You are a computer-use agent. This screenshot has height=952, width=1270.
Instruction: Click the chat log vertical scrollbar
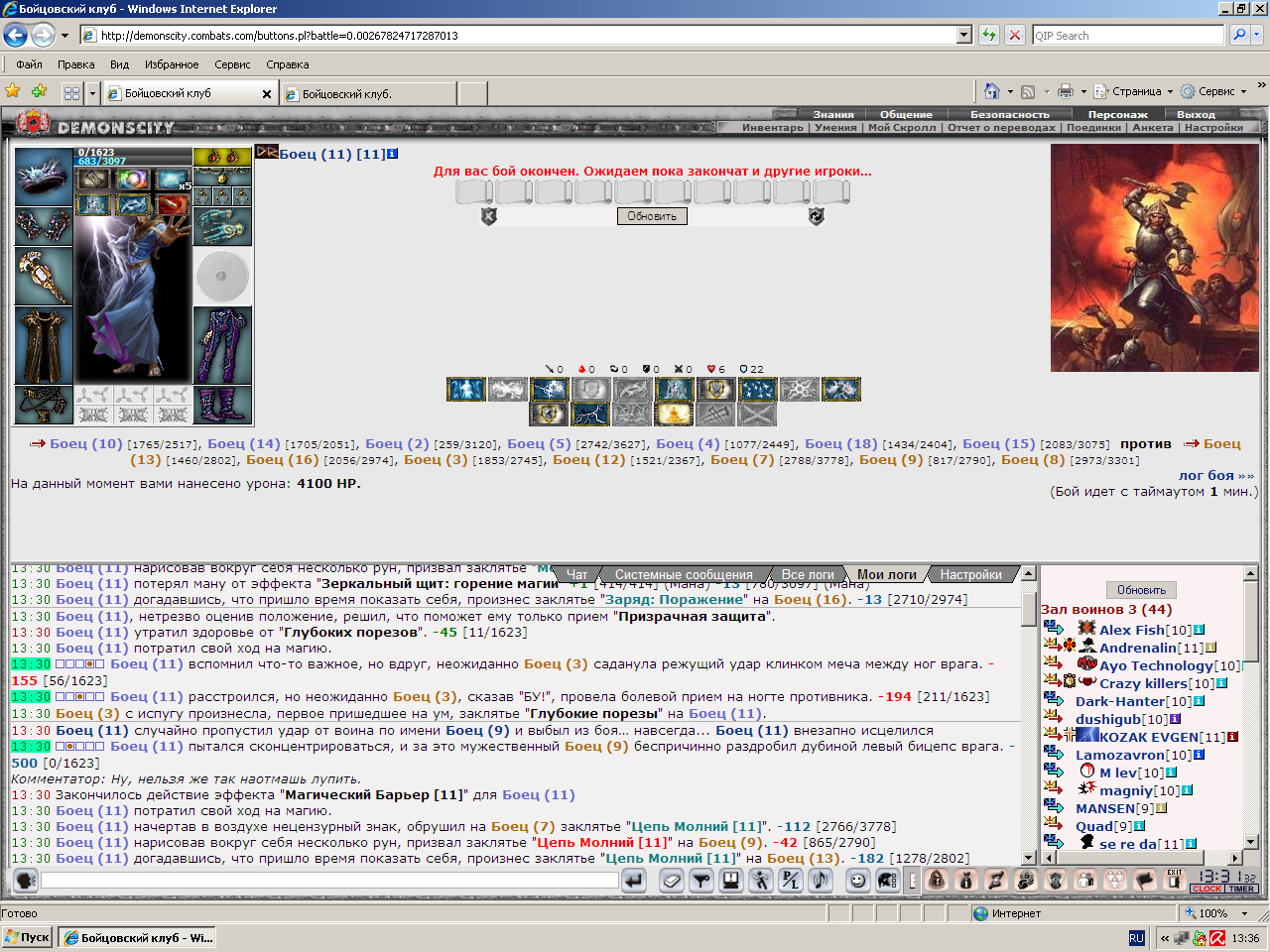click(x=1029, y=715)
